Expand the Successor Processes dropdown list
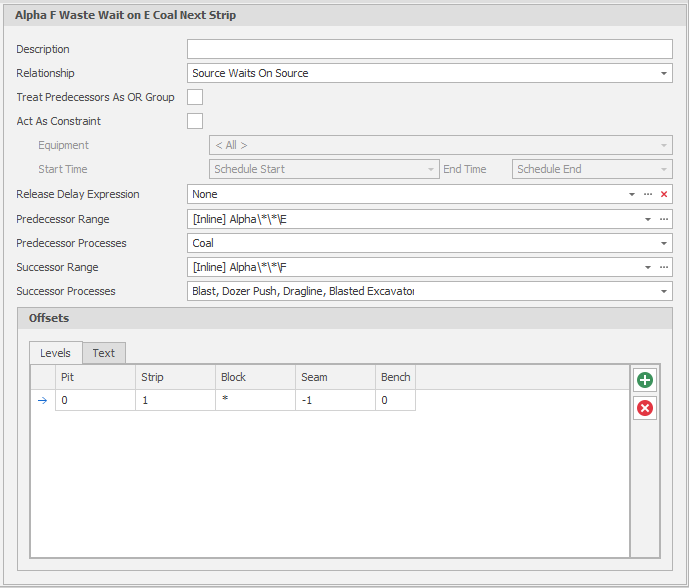Image resolution: width=689 pixels, height=588 pixels. pos(664,291)
